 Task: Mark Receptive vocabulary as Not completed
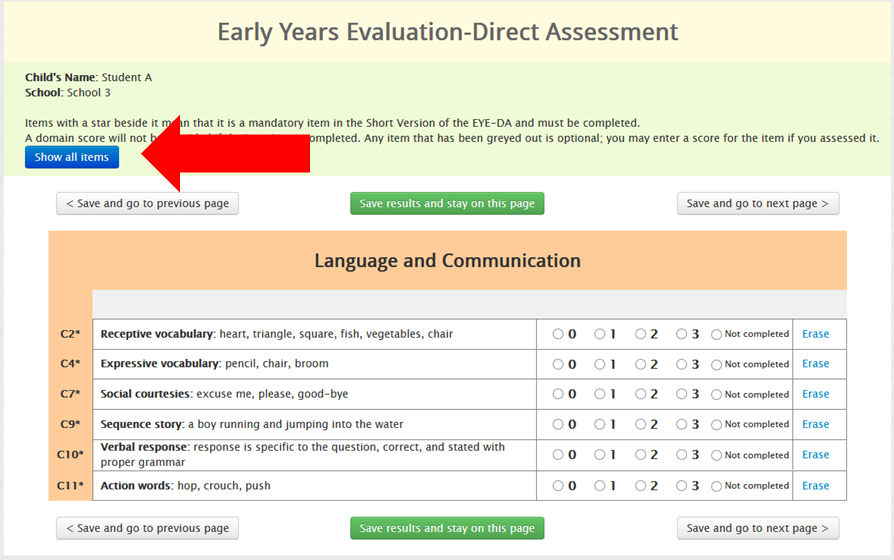(x=716, y=335)
